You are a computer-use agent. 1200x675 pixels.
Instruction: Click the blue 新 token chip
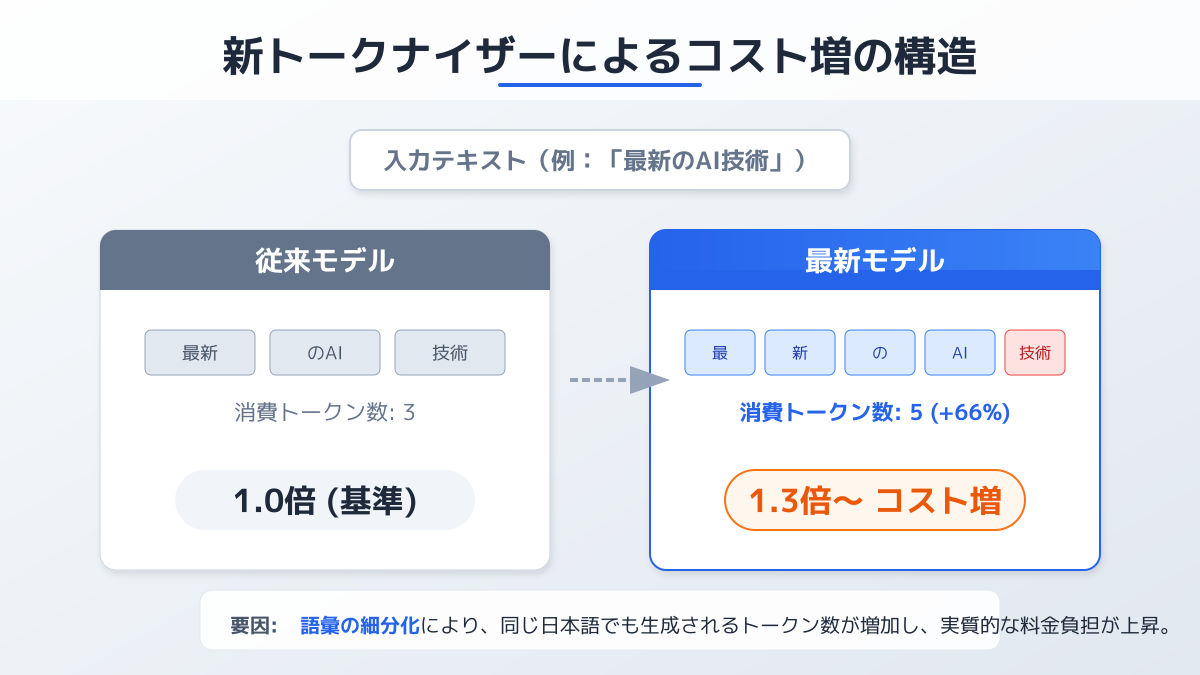[800, 353]
